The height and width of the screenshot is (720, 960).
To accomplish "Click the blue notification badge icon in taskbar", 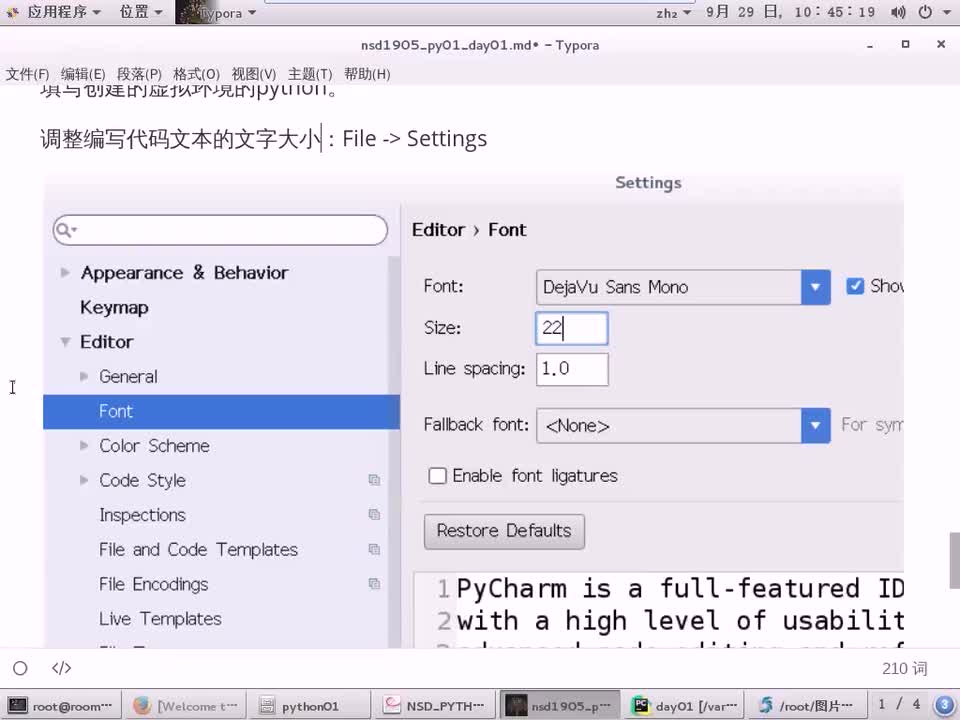I will [x=944, y=705].
